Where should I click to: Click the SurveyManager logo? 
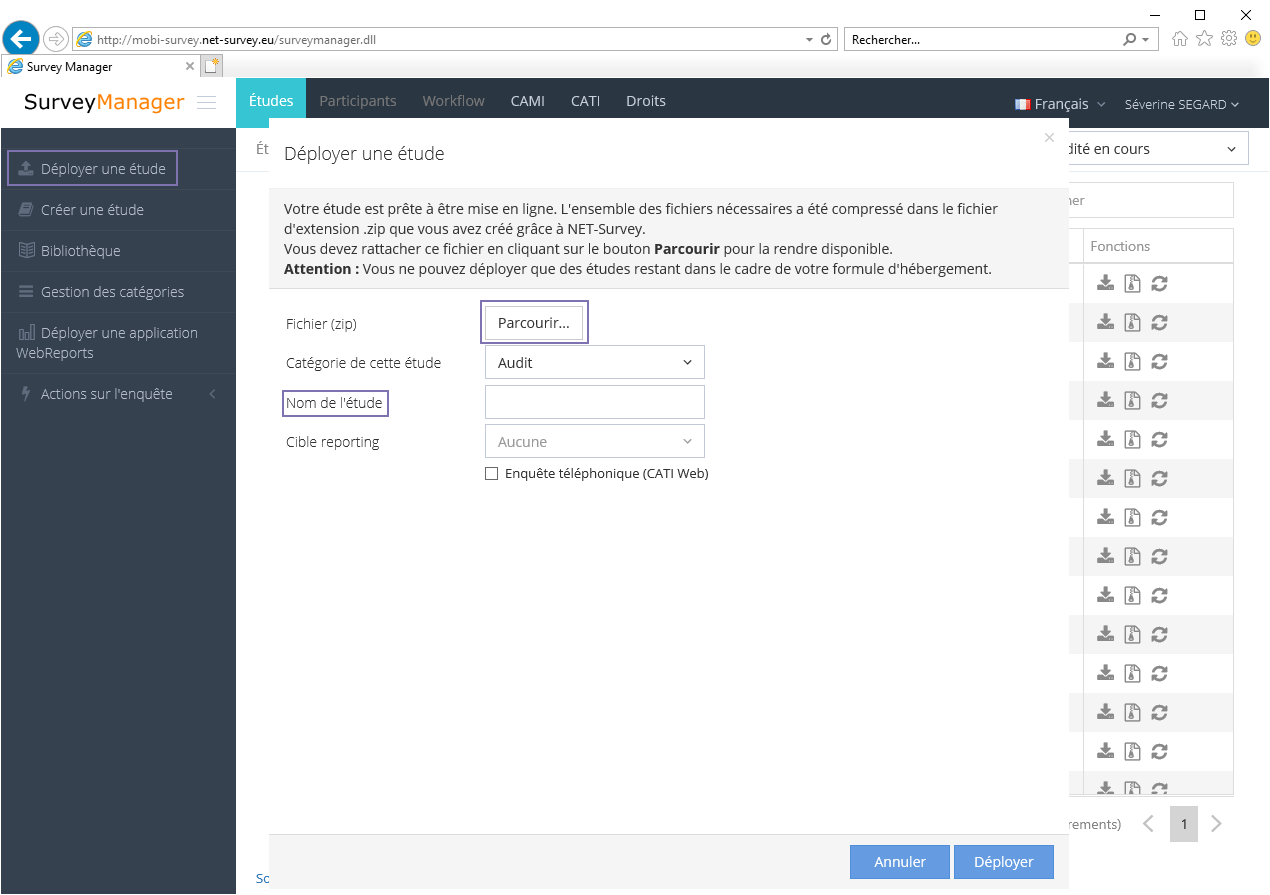[x=104, y=102]
